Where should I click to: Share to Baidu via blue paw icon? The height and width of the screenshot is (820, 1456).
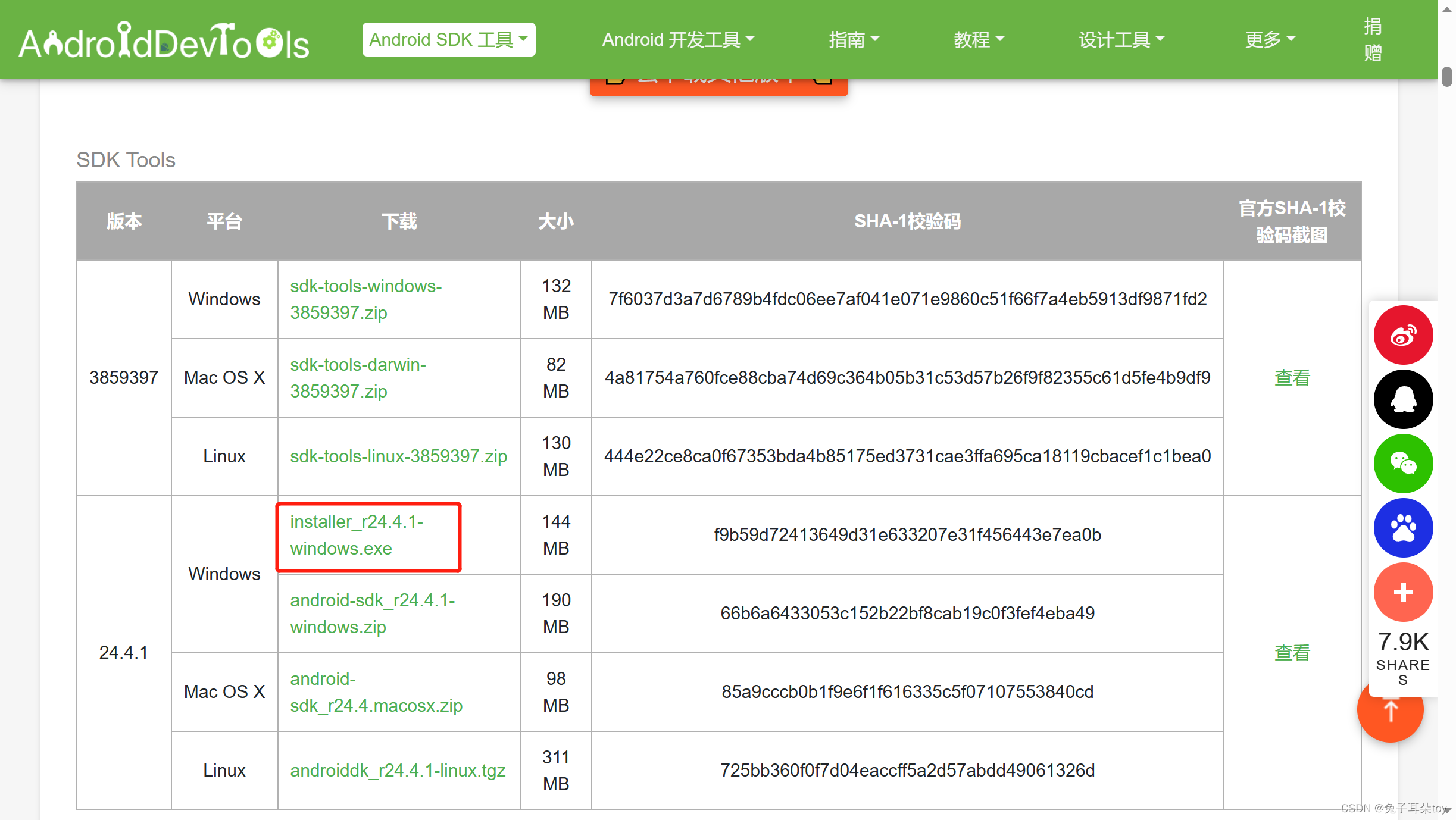[1403, 528]
